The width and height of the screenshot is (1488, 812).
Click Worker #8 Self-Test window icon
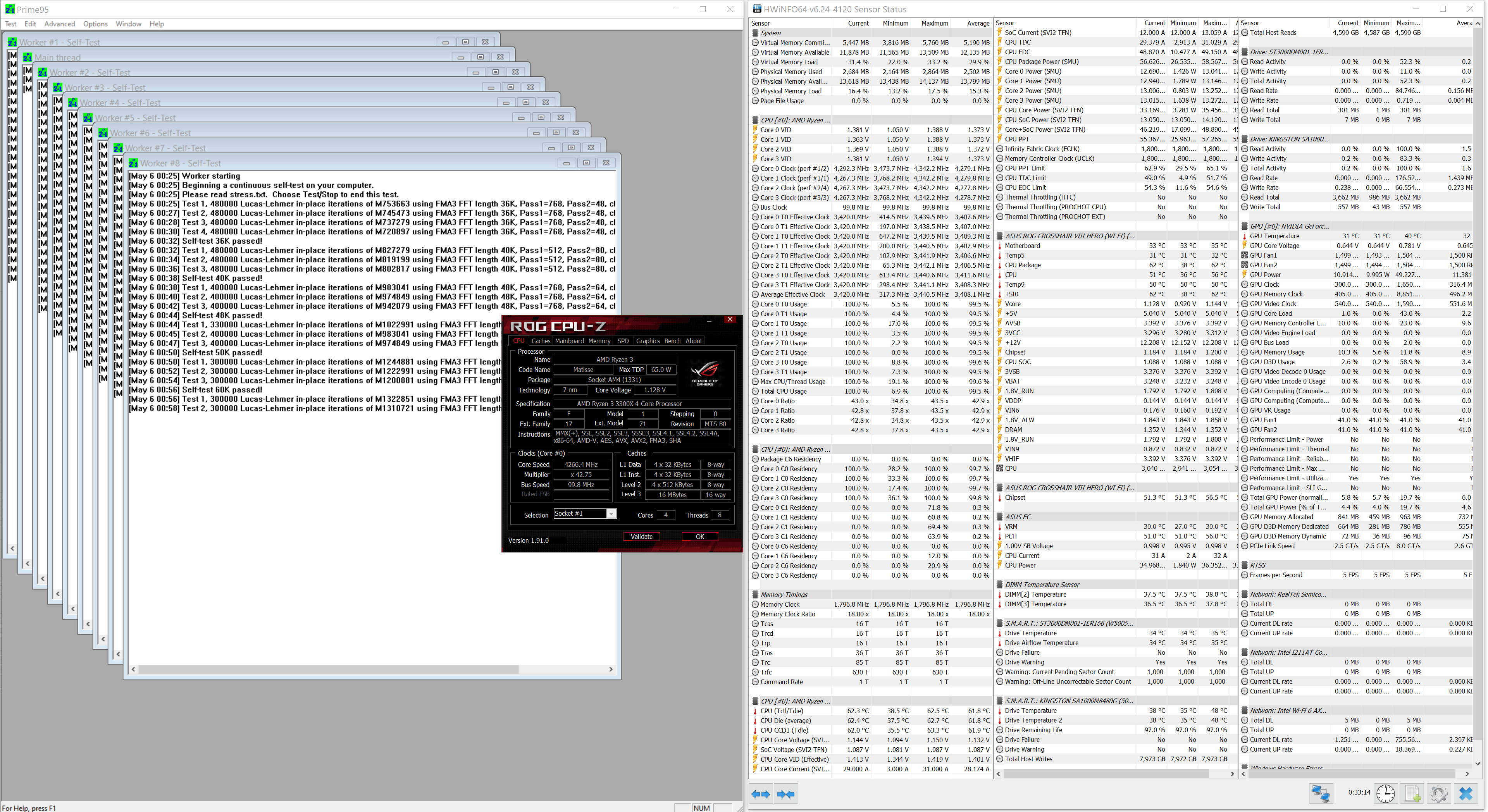pos(133,163)
